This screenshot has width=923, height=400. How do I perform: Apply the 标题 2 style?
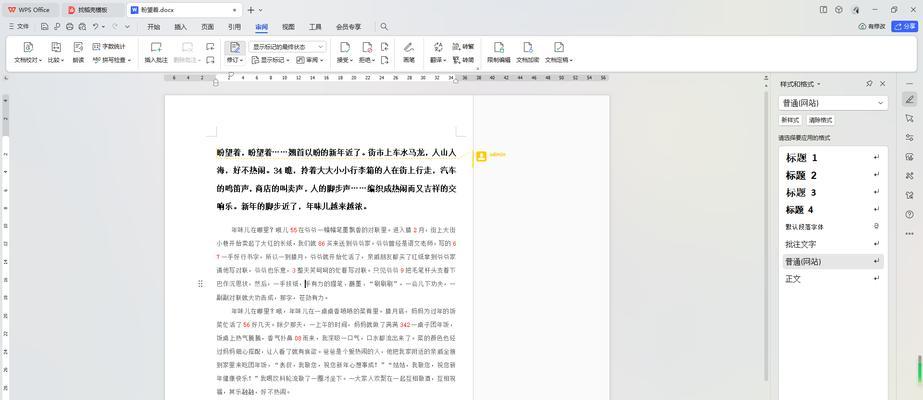[x=832, y=175]
